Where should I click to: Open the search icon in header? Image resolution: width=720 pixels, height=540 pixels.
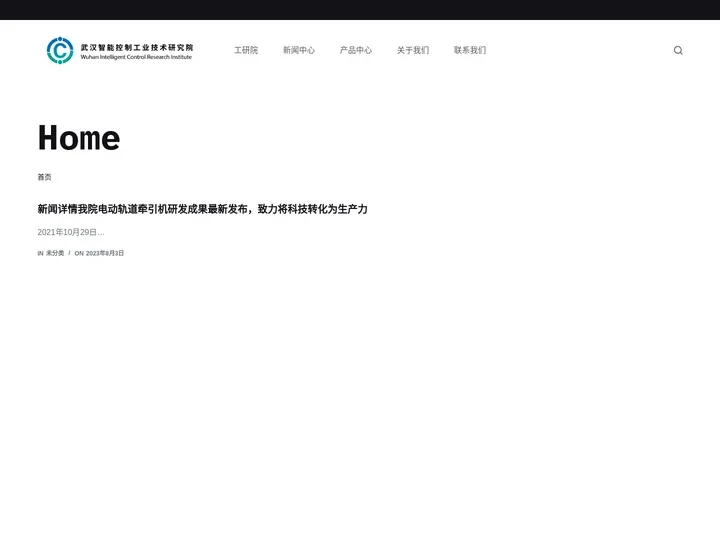click(678, 51)
